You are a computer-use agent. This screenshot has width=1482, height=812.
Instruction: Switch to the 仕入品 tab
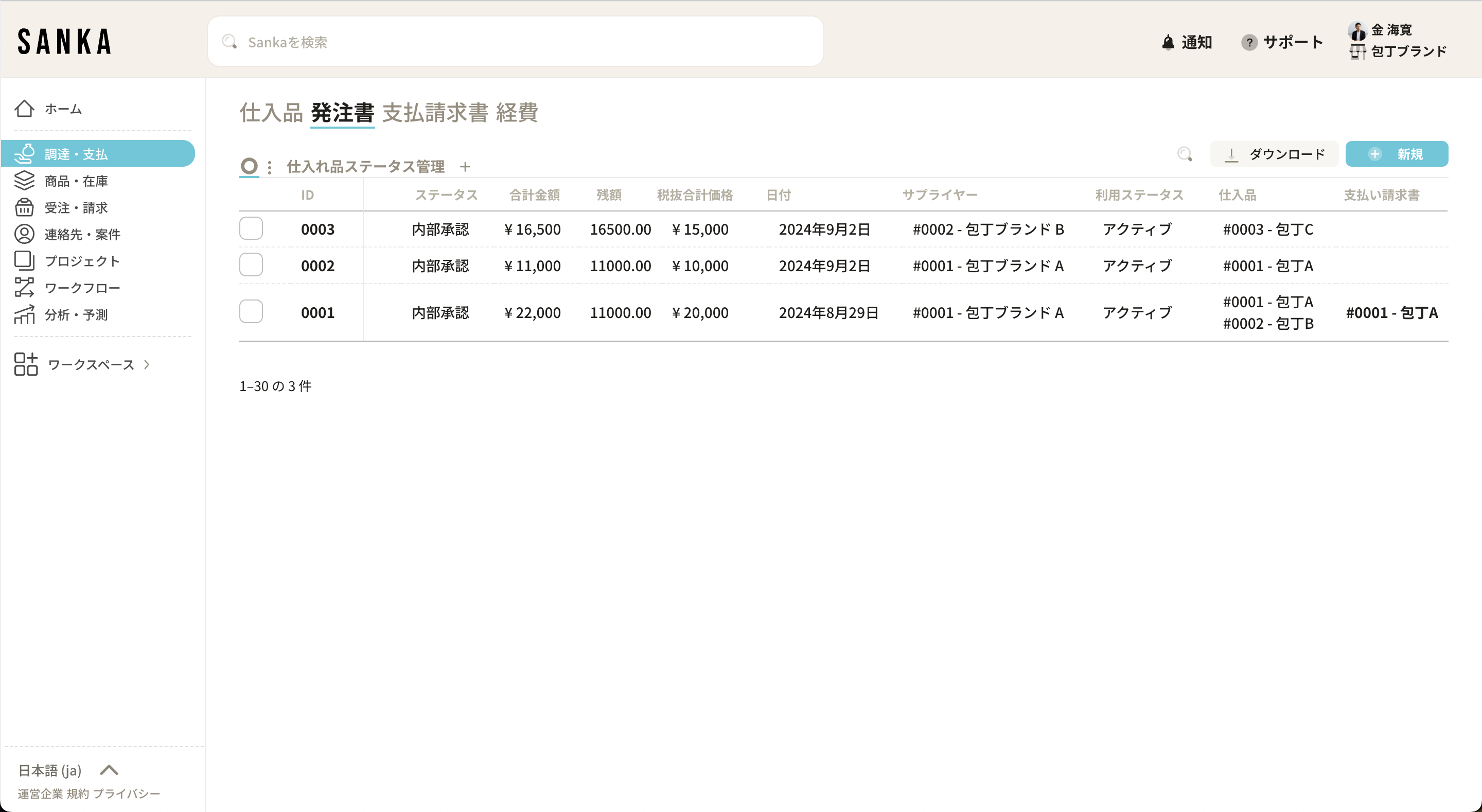click(270, 113)
